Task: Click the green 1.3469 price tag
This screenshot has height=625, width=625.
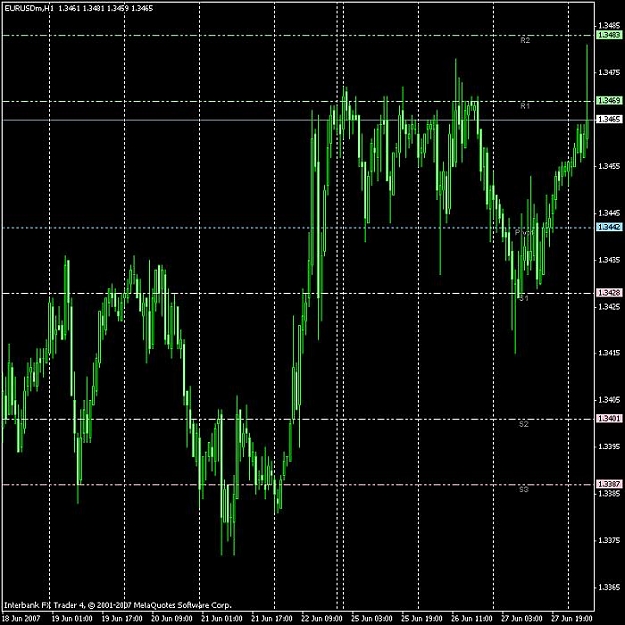Action: point(609,100)
